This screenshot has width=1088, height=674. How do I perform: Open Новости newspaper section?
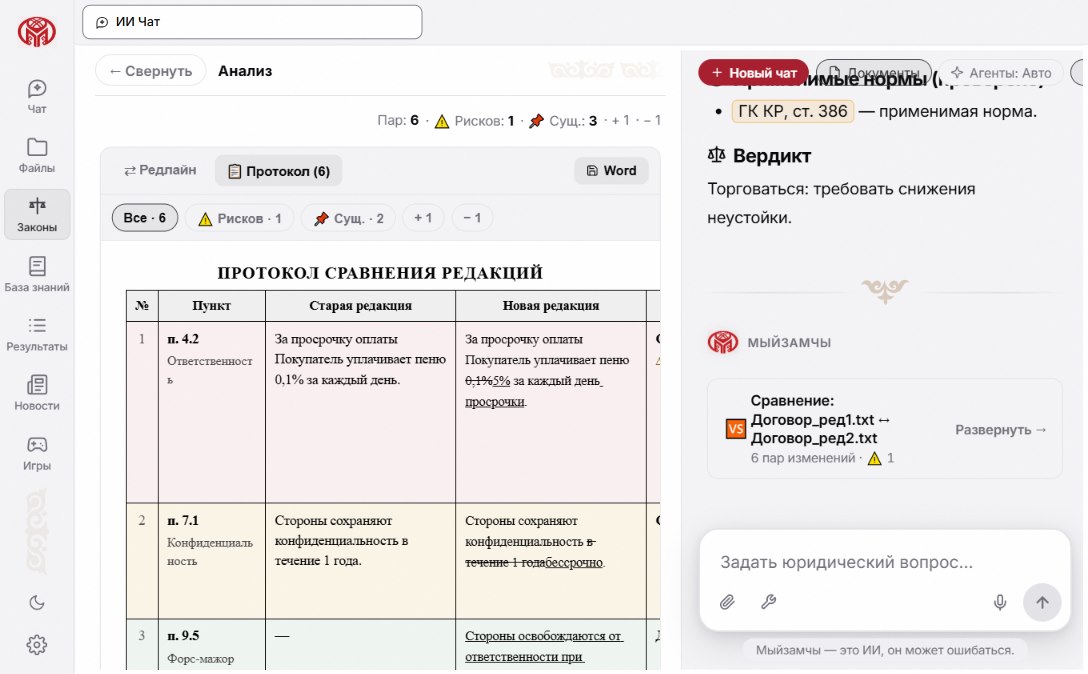pyautogui.click(x=37, y=393)
